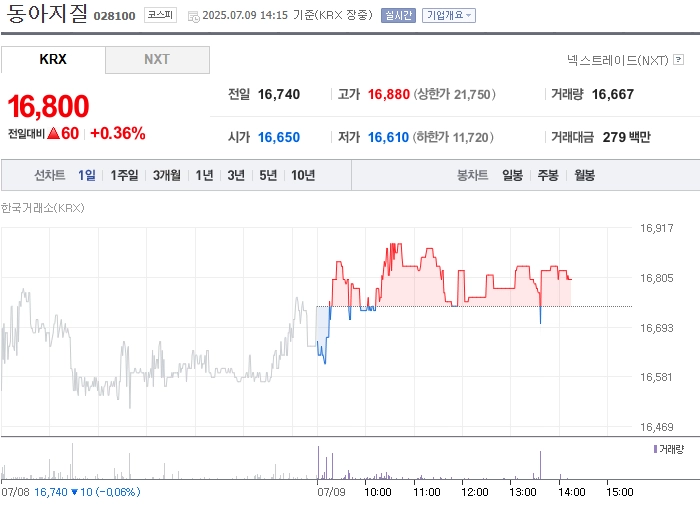Show the 월봉 monthly candle chart

[584, 175]
